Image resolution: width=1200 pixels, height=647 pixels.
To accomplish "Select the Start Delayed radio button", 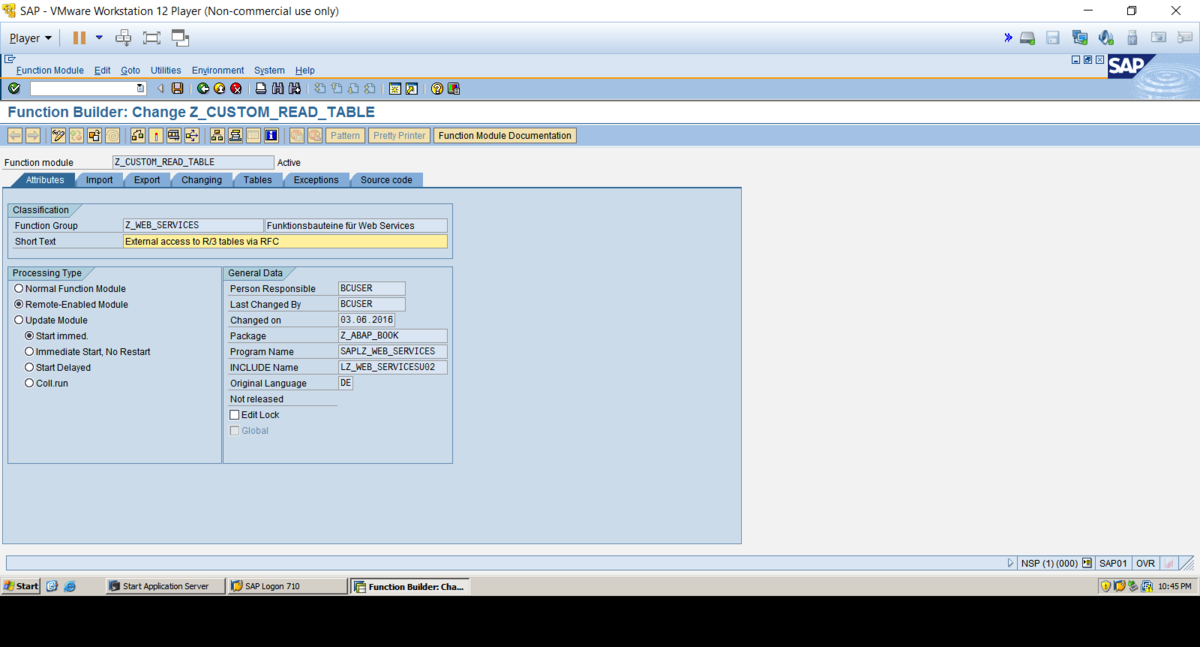I will point(29,367).
